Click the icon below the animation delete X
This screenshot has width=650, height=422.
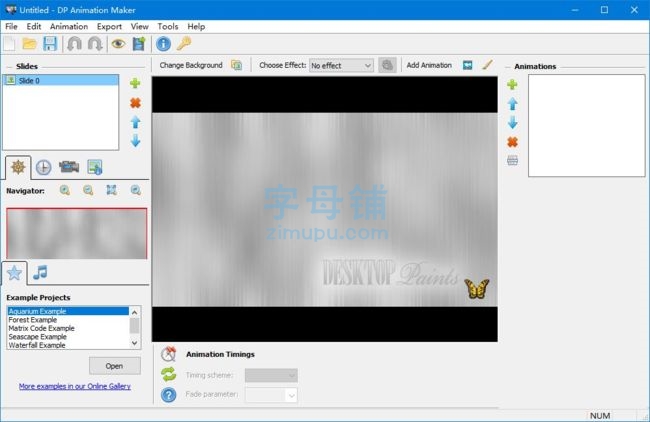tap(512, 160)
